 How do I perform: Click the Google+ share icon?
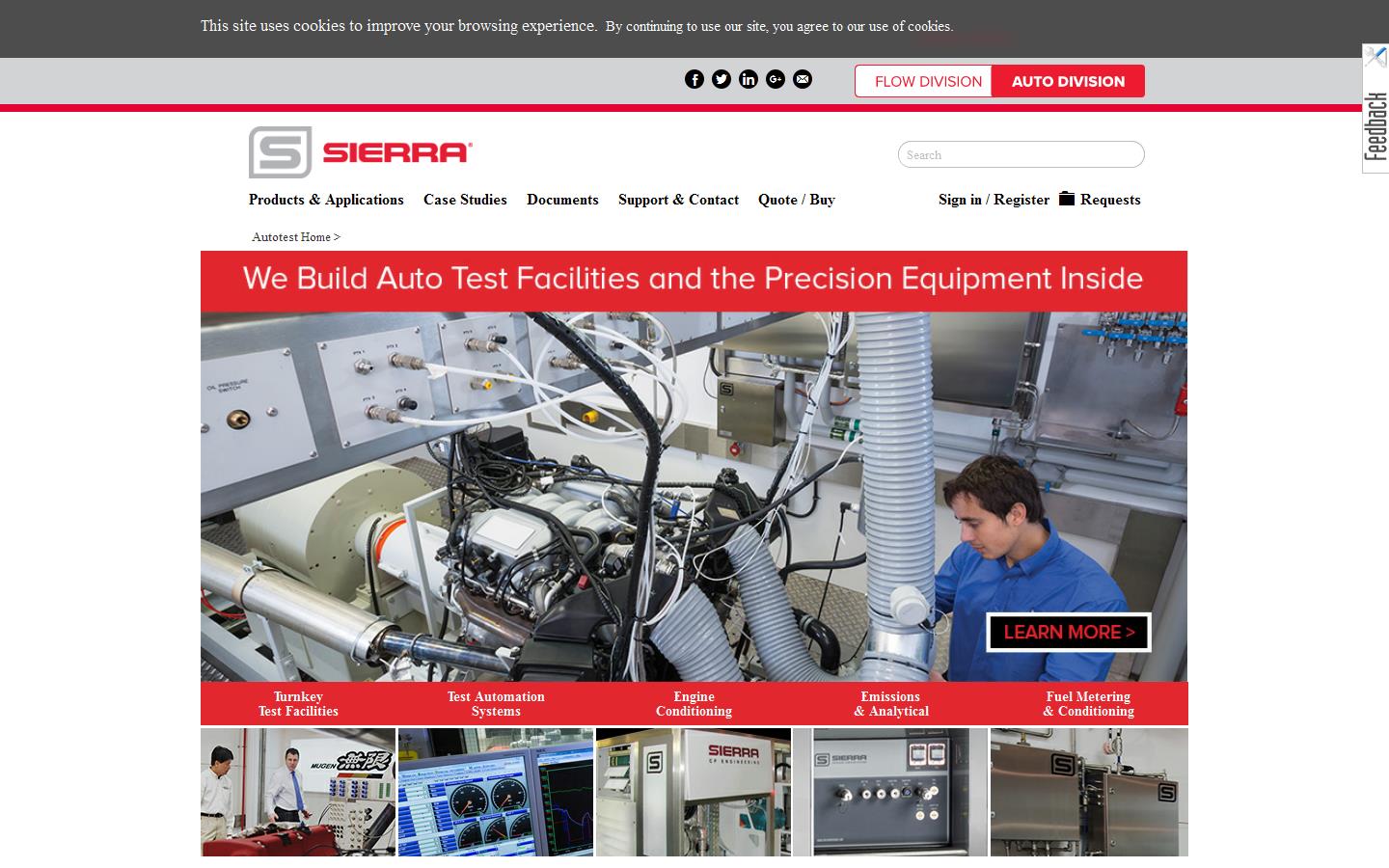pyautogui.click(x=776, y=79)
